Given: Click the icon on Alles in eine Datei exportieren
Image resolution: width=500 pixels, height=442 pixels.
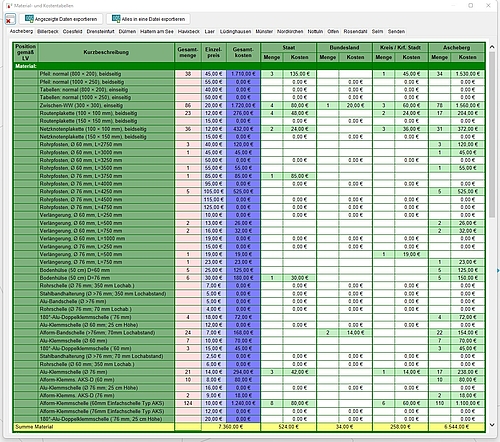Looking at the screenshot, I should [116, 19].
